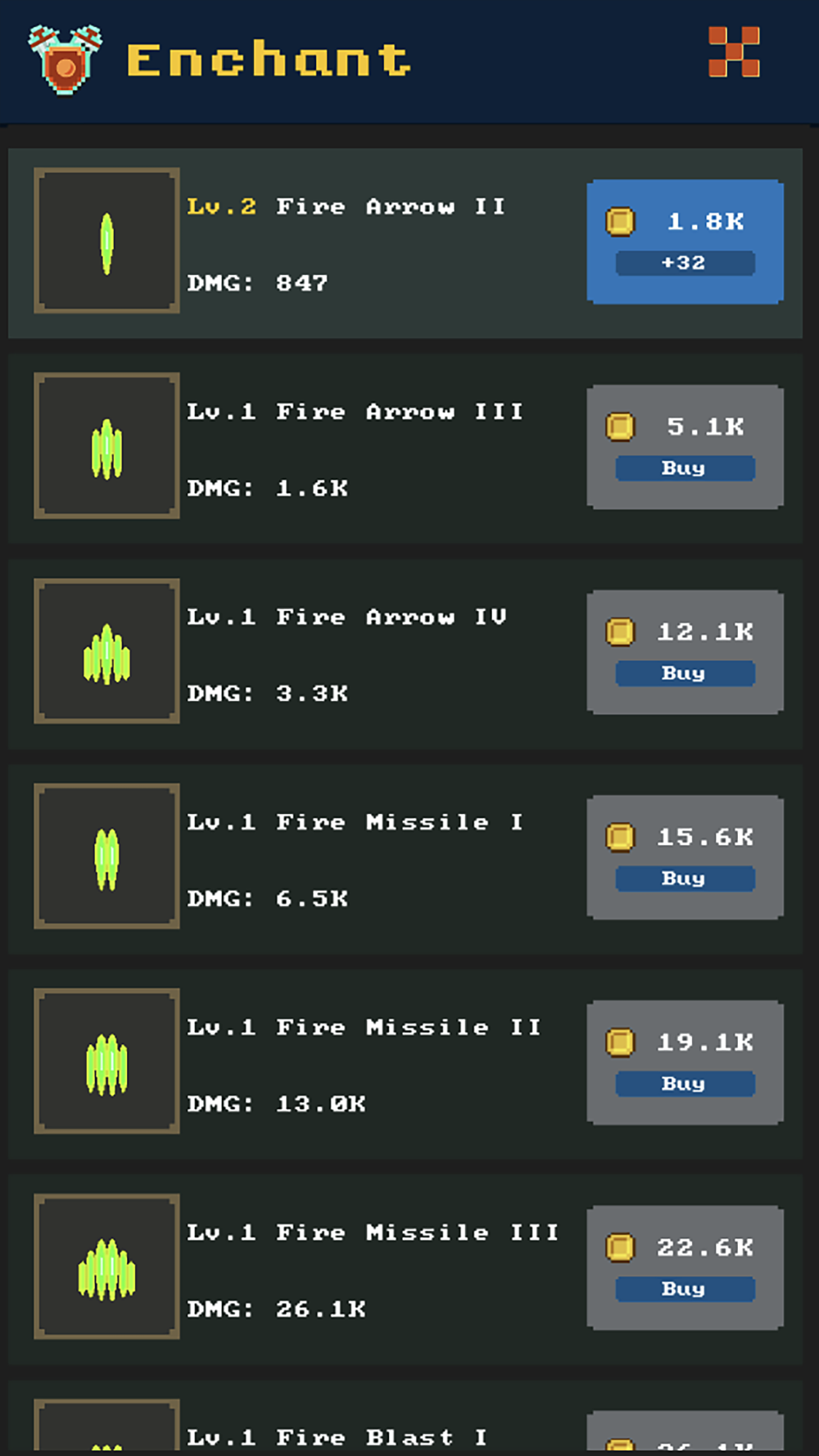The image size is (819, 1456).
Task: Click the Enchant title text
Action: tap(269, 60)
